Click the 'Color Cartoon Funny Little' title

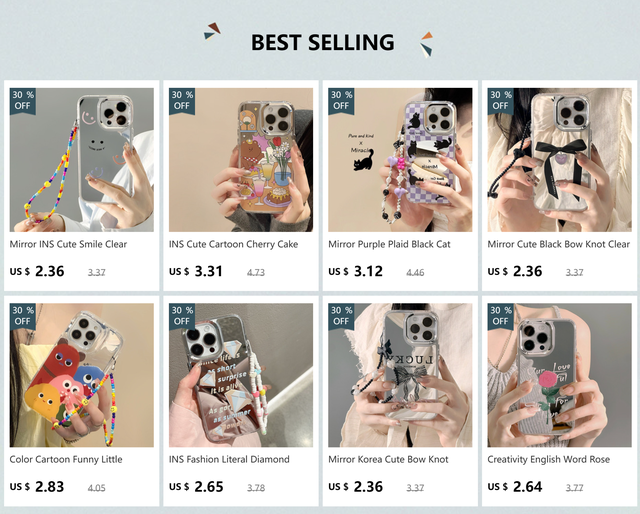66,459
